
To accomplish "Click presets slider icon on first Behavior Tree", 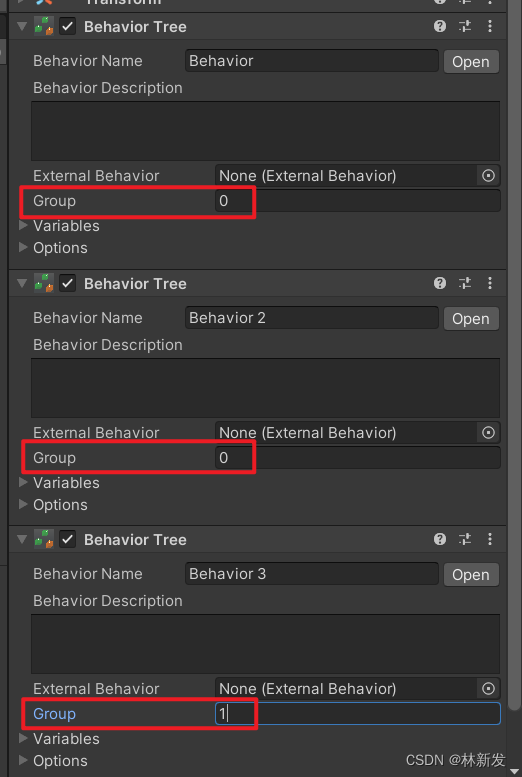I will tap(465, 26).
